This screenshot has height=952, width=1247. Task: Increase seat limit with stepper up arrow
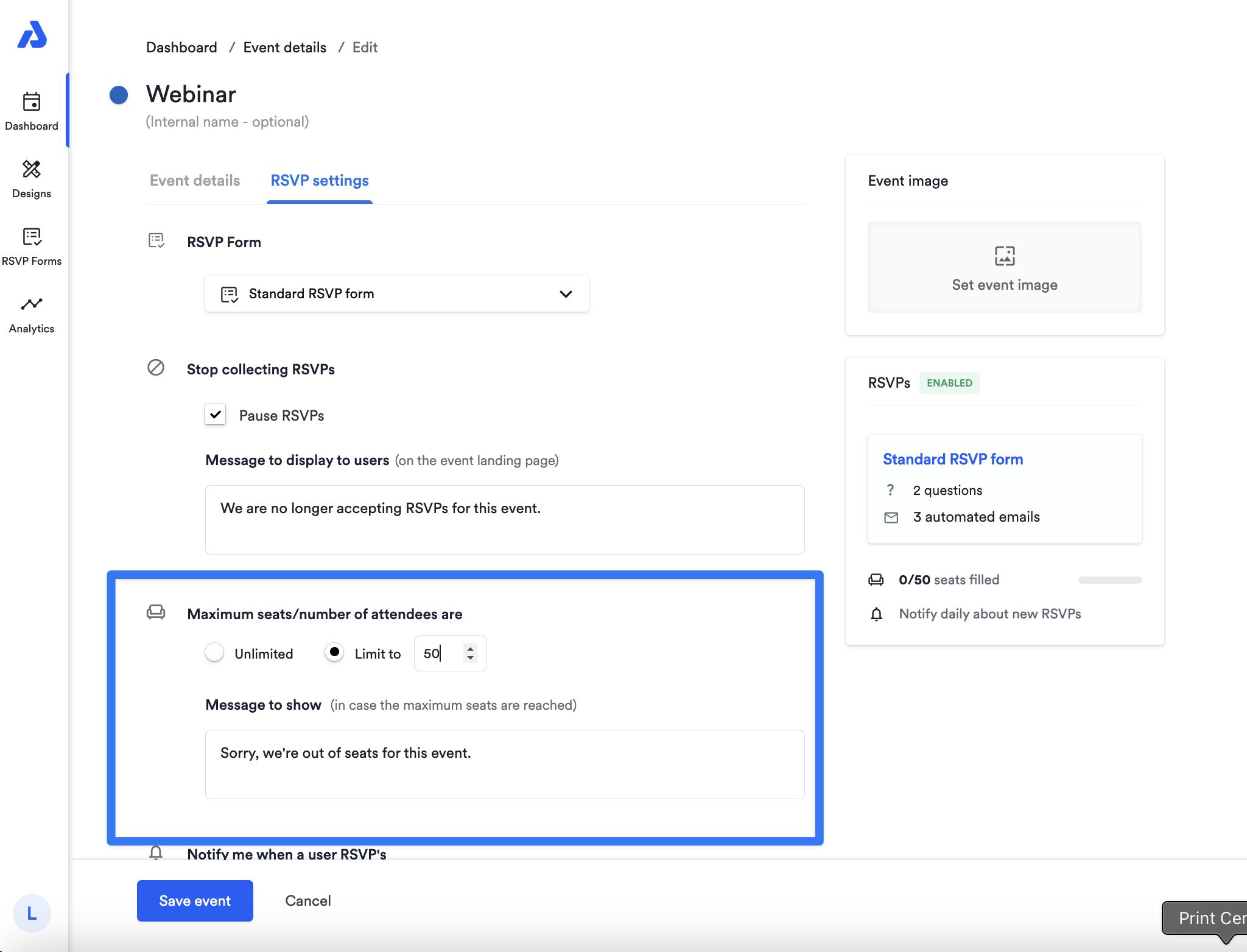coord(470,648)
